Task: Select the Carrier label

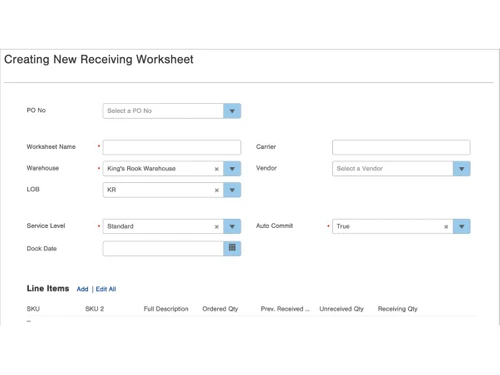Action: pyautogui.click(x=266, y=147)
